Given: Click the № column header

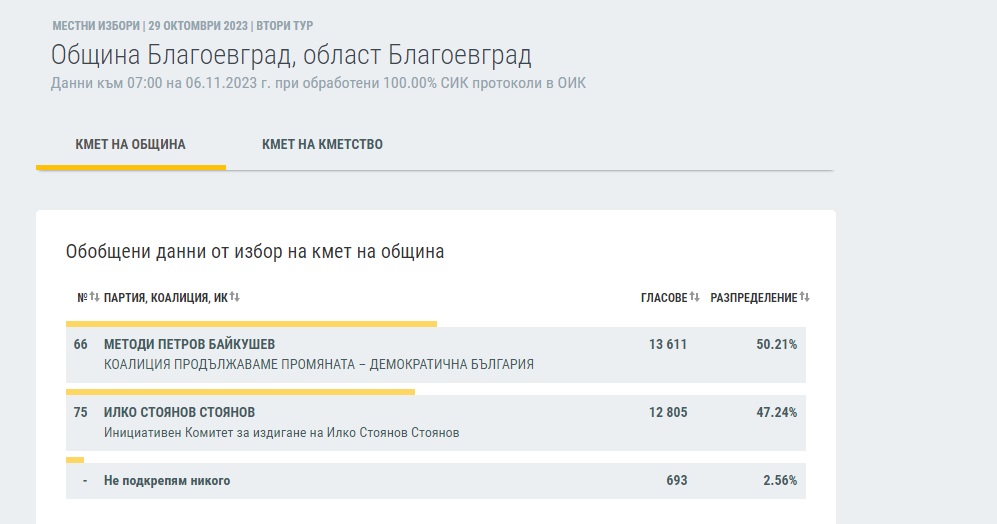Looking at the screenshot, I should pos(82,298).
